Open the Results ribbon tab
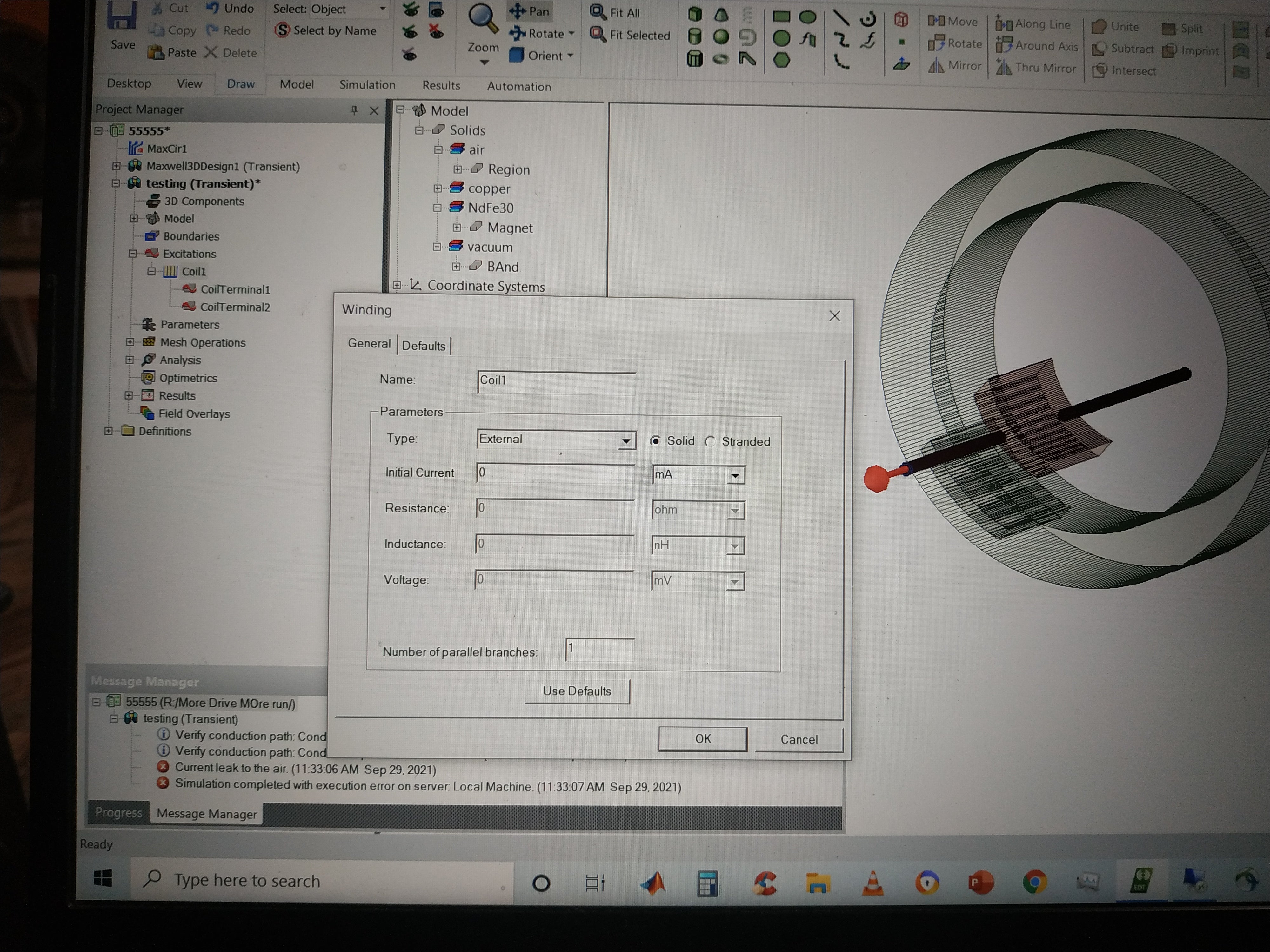The image size is (1270, 952). pyautogui.click(x=441, y=85)
